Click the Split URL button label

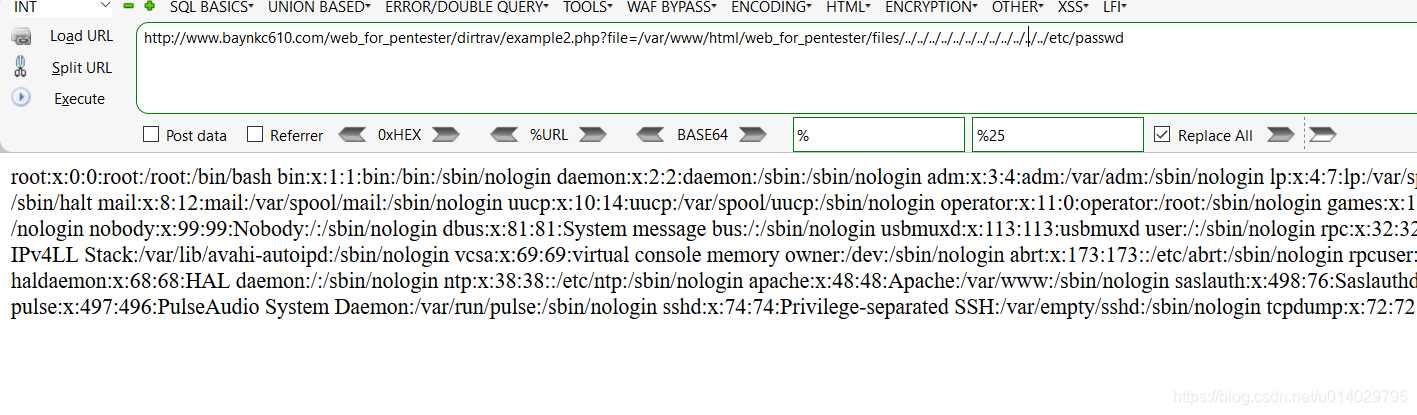(x=82, y=68)
